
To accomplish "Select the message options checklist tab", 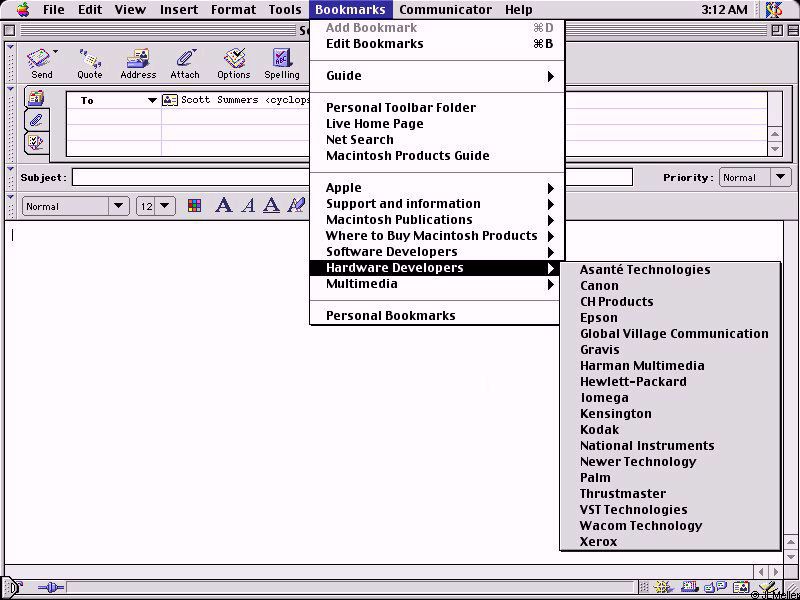I will (36, 143).
